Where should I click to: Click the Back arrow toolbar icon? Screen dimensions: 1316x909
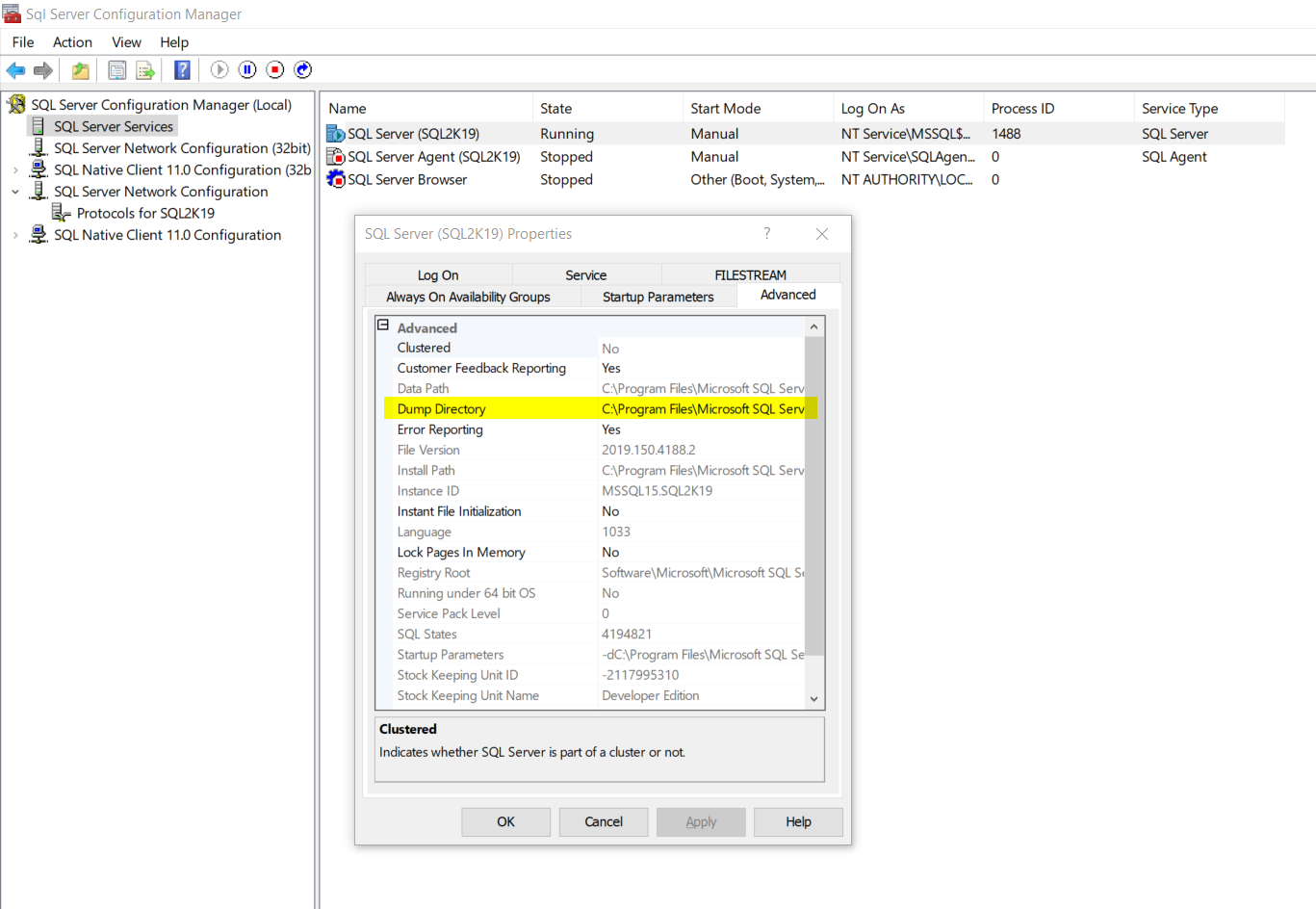(x=15, y=70)
